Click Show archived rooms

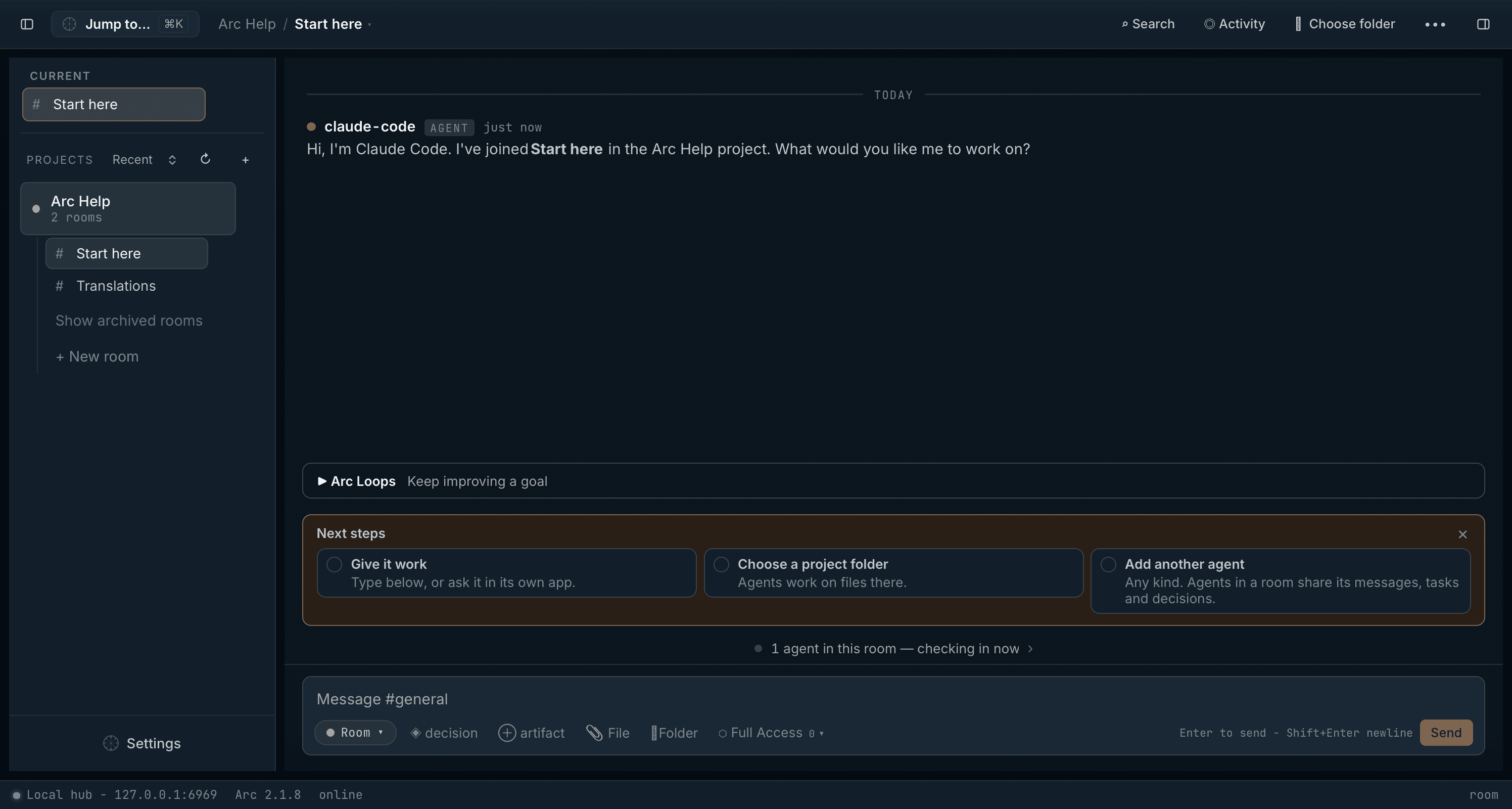[128, 321]
